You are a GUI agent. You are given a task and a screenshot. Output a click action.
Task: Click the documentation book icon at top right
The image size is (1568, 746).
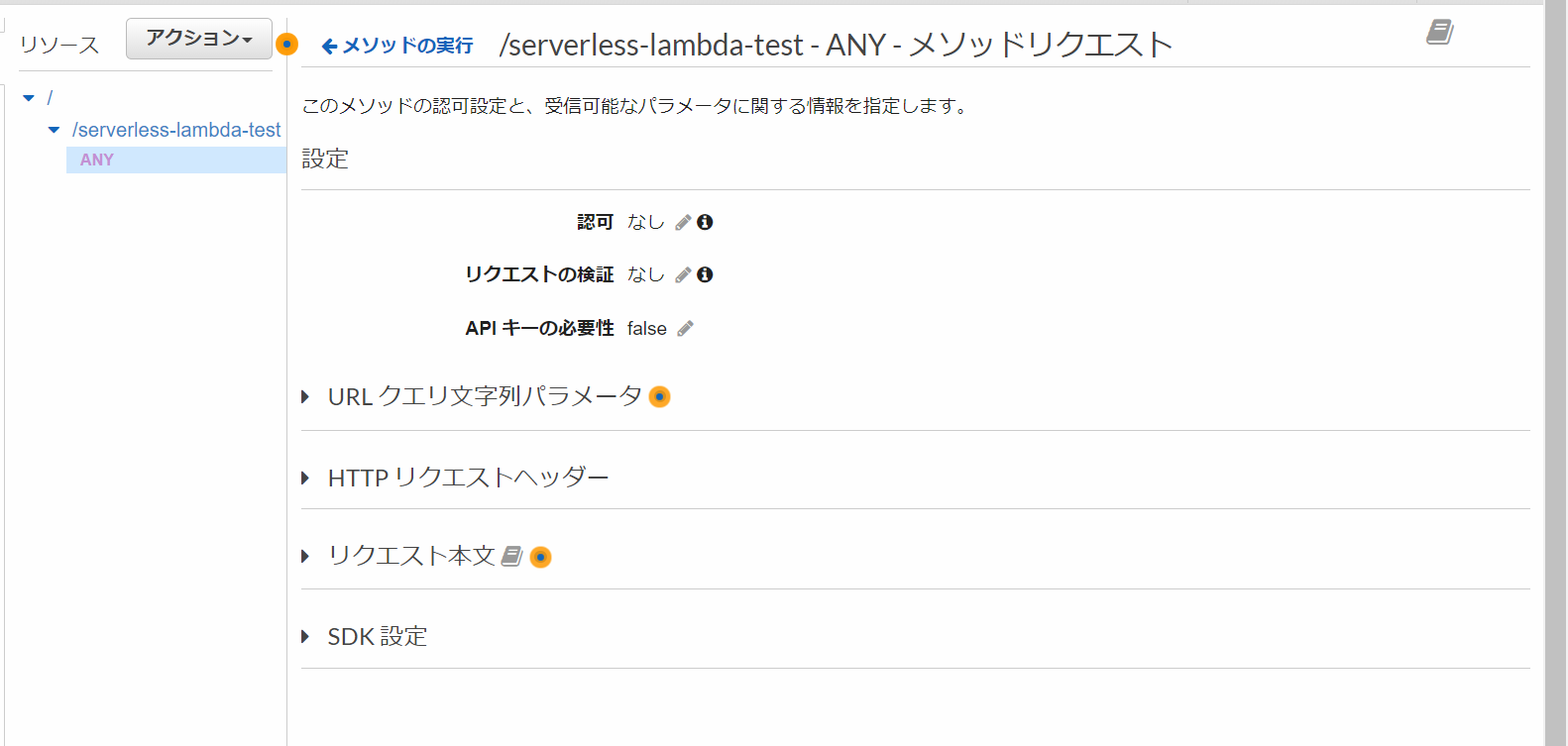coord(1438,31)
